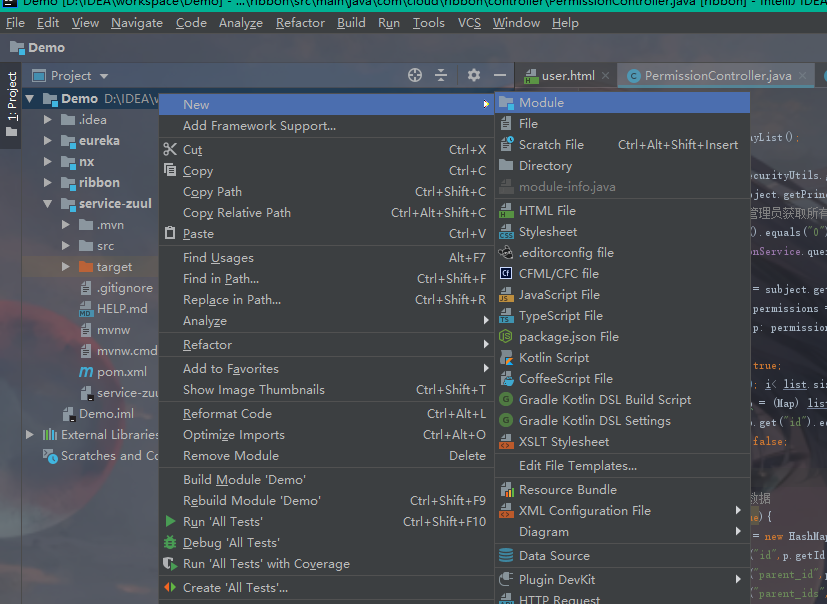Click the green Run 'All Tests' arrow icon
This screenshot has width=827, height=604.
point(170,521)
